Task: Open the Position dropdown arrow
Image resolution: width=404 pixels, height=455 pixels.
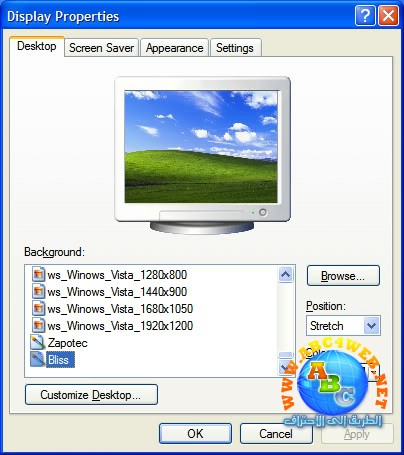Action: pos(371,326)
